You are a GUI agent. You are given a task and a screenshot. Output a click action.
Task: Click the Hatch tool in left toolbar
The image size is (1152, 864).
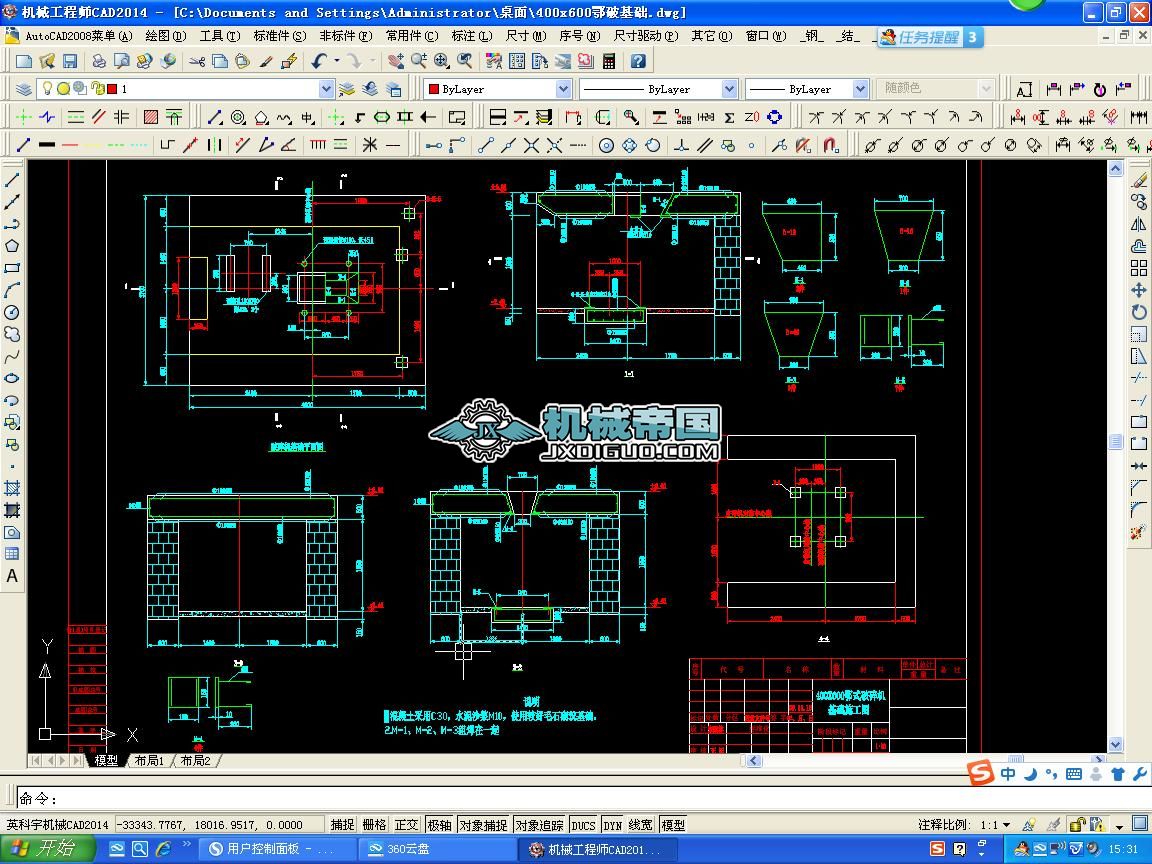tap(12, 488)
